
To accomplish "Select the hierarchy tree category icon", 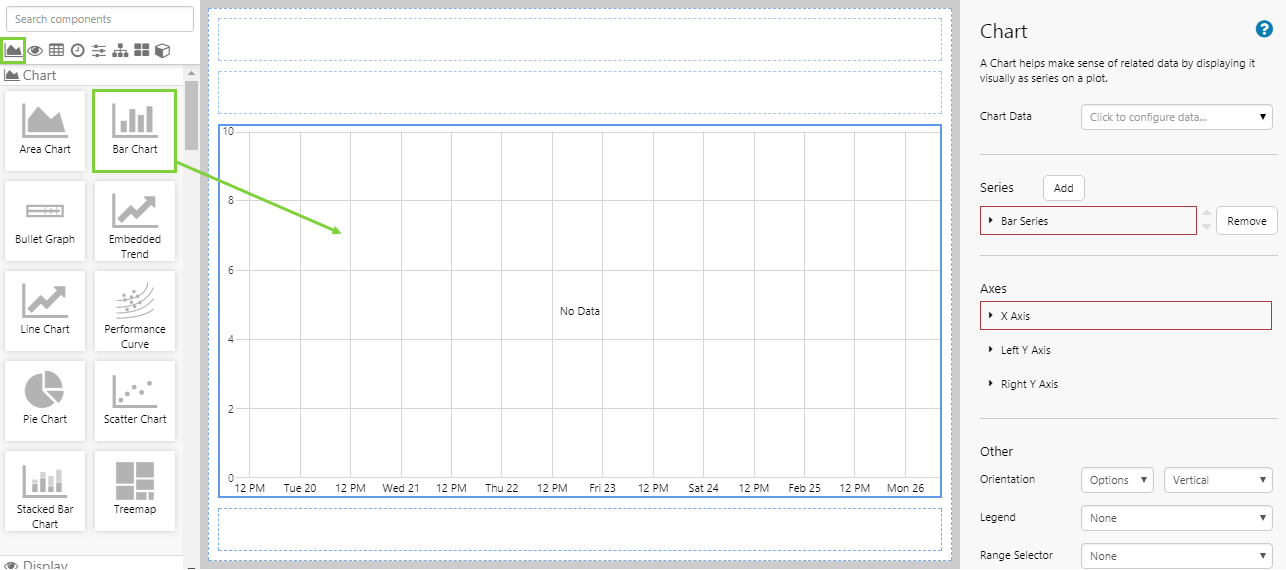I will point(120,50).
